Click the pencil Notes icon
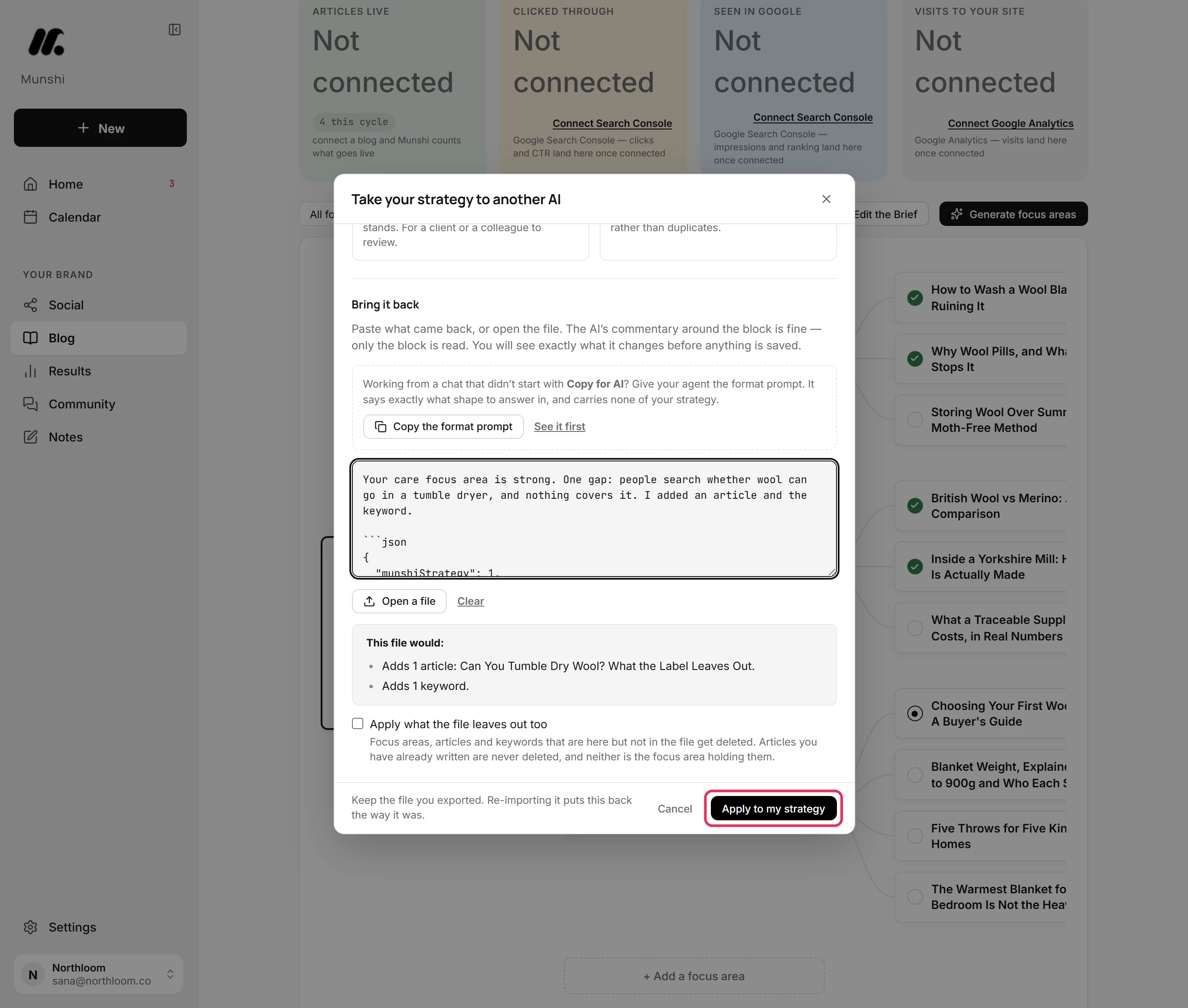The height and width of the screenshot is (1008, 1188). (x=30, y=437)
